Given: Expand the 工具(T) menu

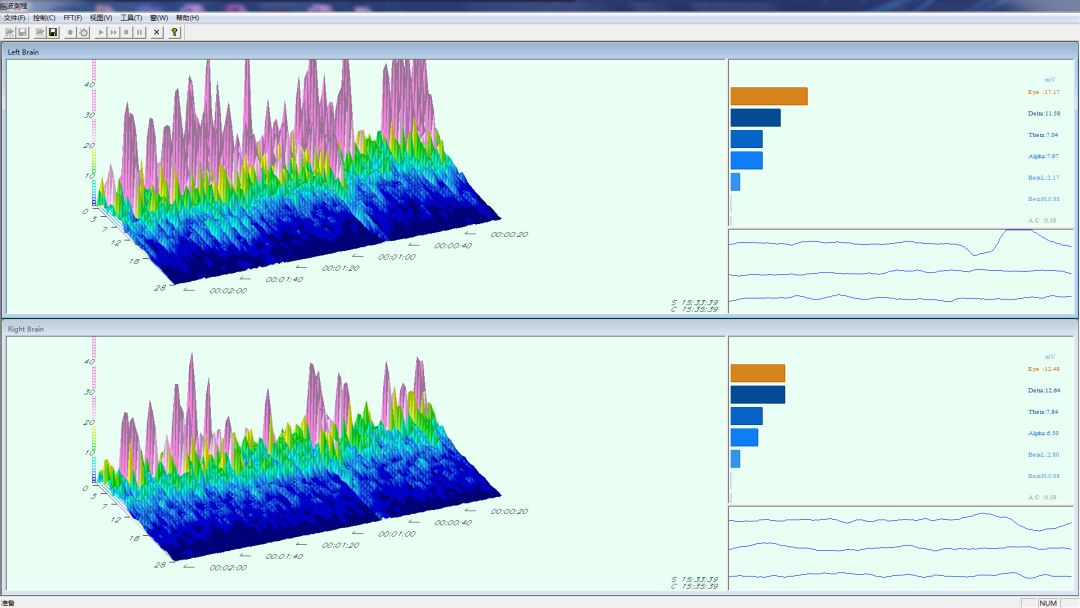Looking at the screenshot, I should click(131, 18).
